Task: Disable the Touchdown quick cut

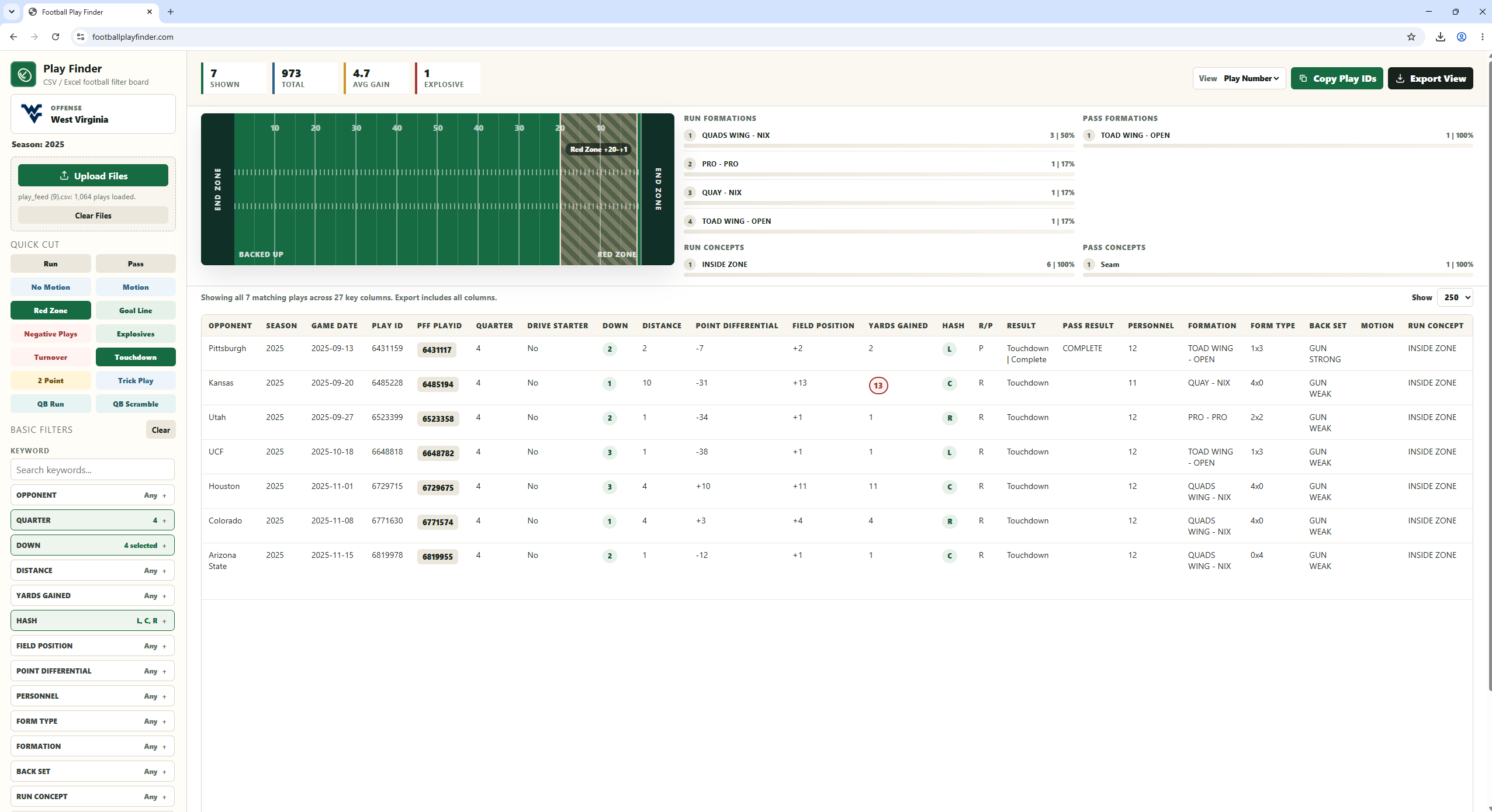Action: click(136, 357)
